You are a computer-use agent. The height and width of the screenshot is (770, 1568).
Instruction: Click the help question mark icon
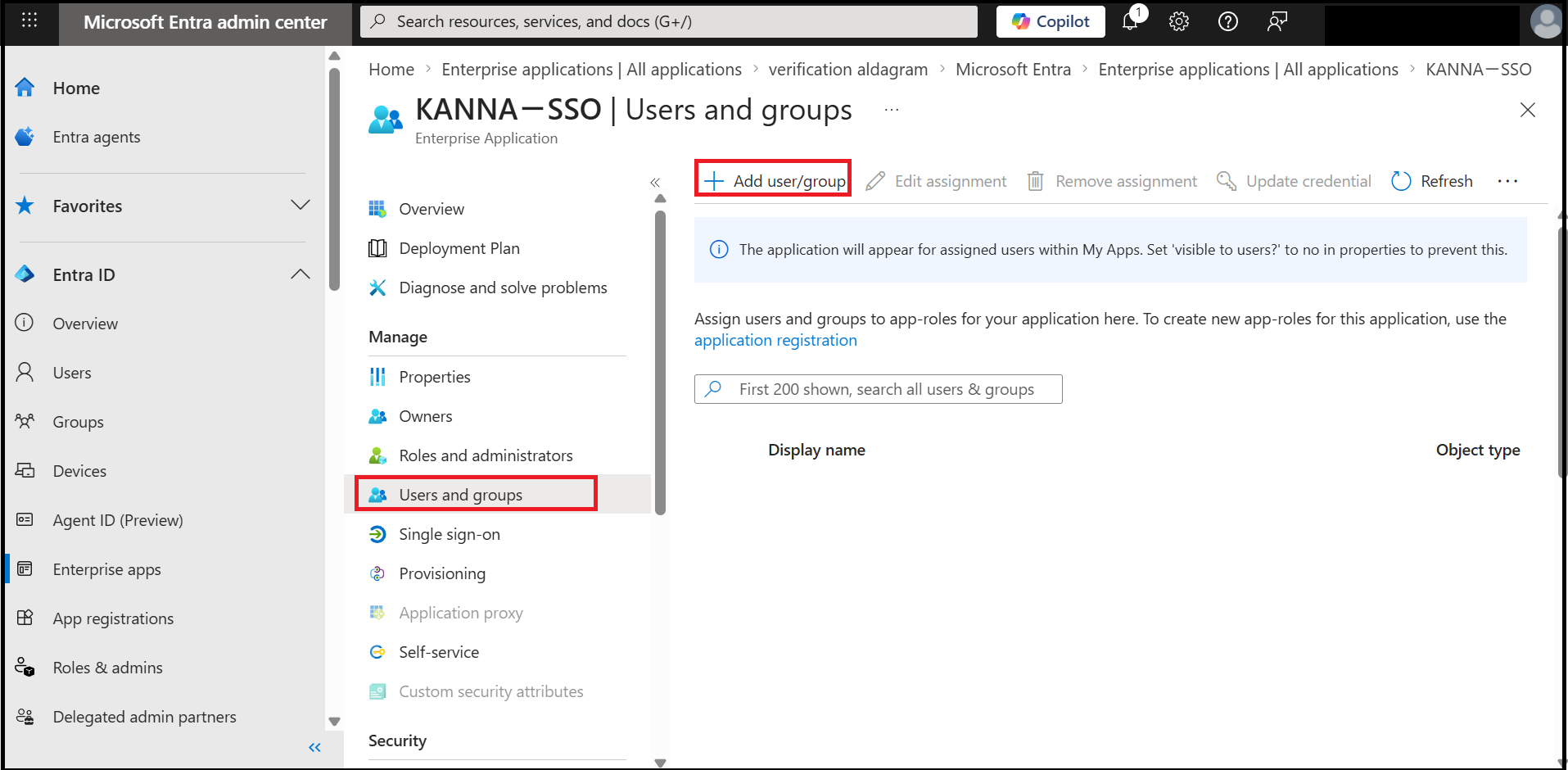point(1227,21)
